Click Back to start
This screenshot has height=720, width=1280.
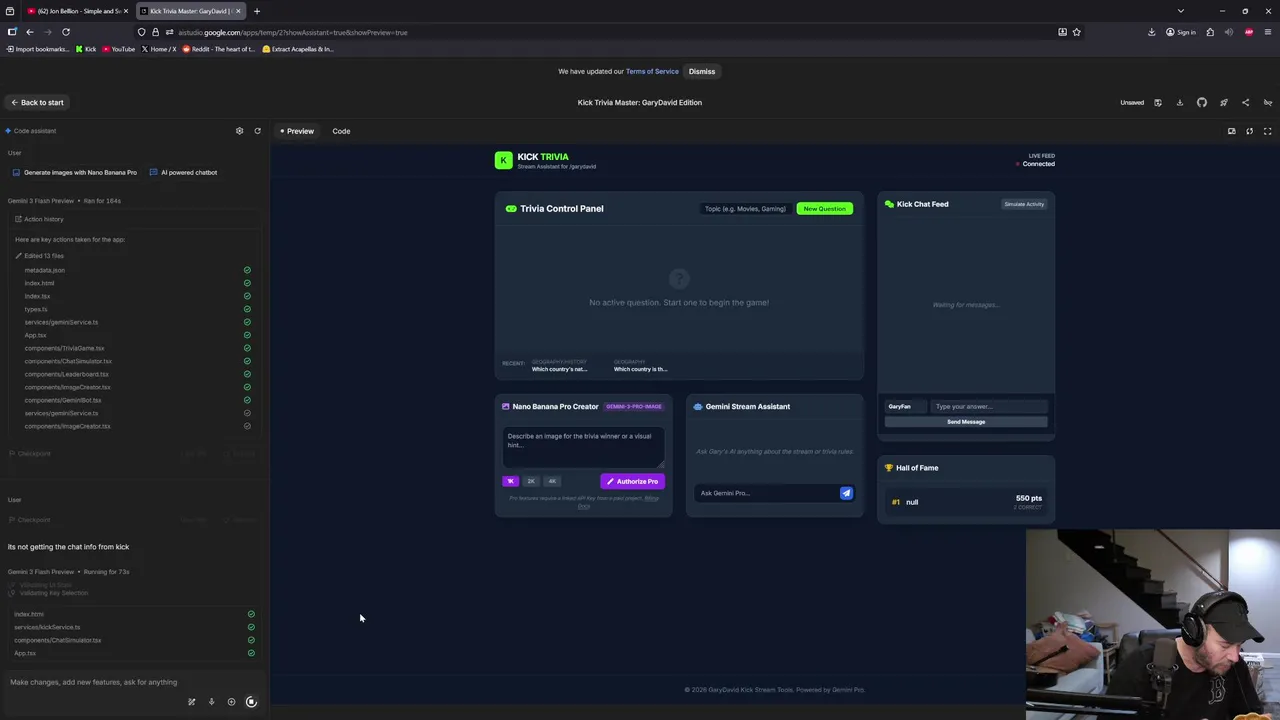pos(37,102)
